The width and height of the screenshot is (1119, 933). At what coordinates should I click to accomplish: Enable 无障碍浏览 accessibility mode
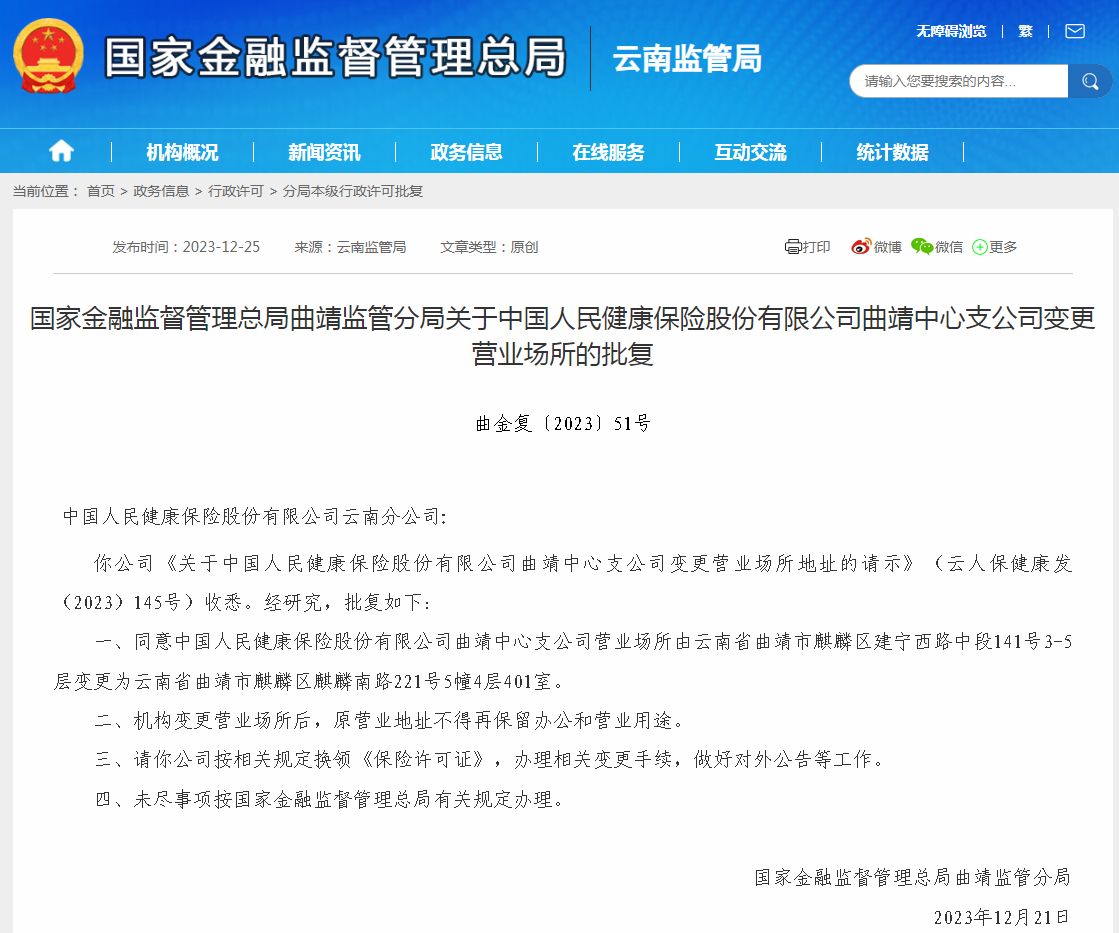click(x=950, y=31)
